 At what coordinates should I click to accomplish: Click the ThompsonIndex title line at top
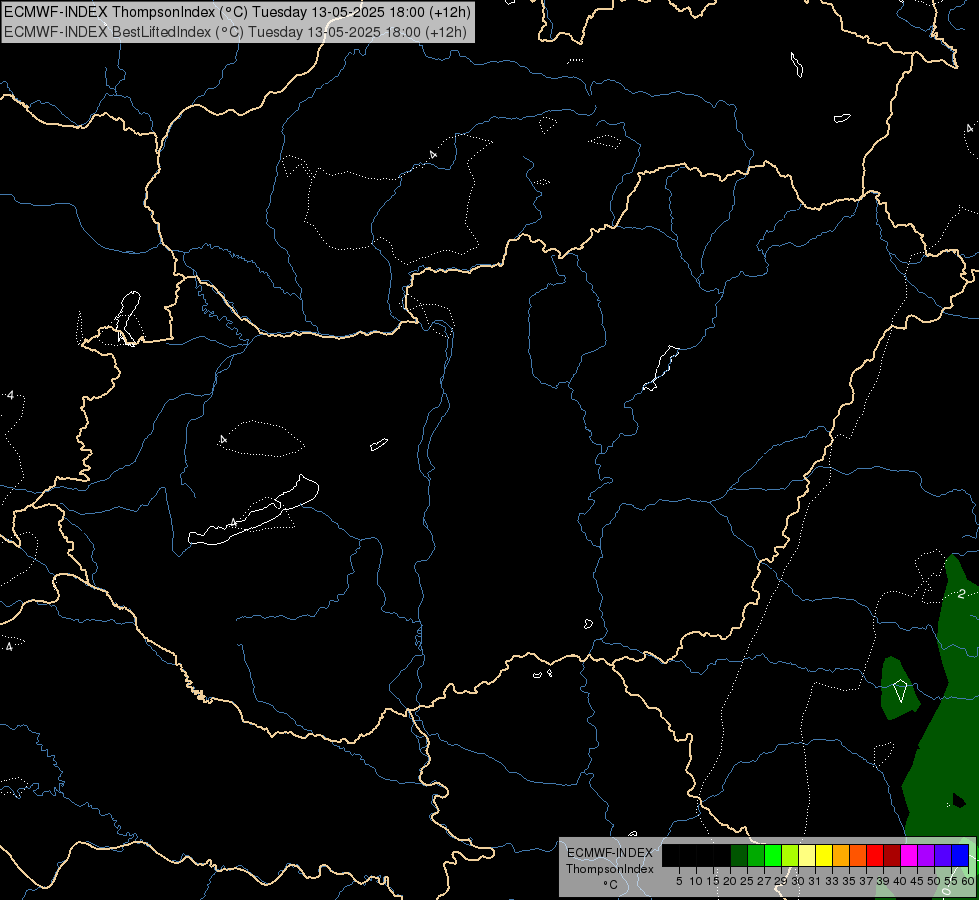click(237, 12)
